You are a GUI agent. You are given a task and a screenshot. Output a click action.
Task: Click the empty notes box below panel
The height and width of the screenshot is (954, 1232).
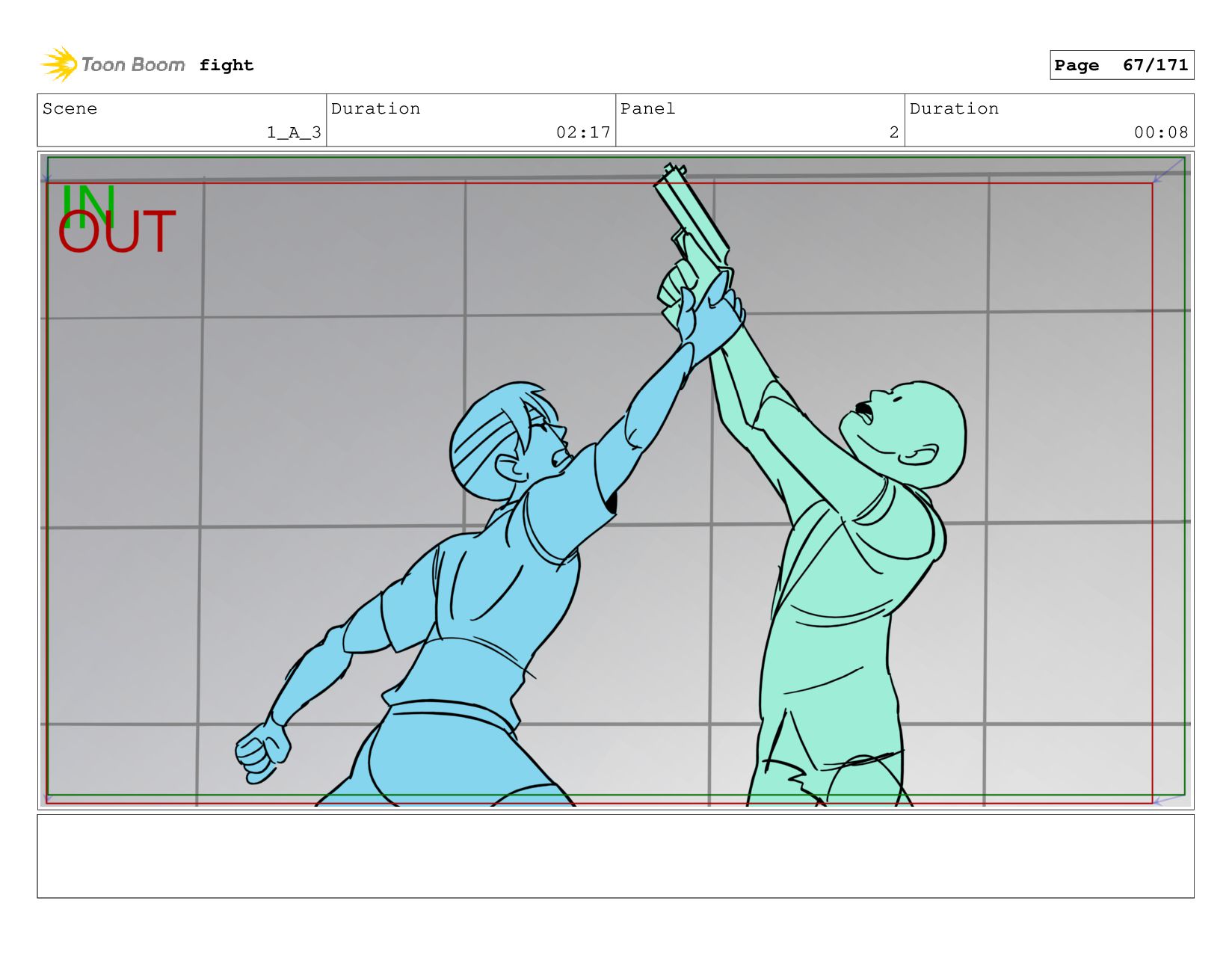coord(615,856)
